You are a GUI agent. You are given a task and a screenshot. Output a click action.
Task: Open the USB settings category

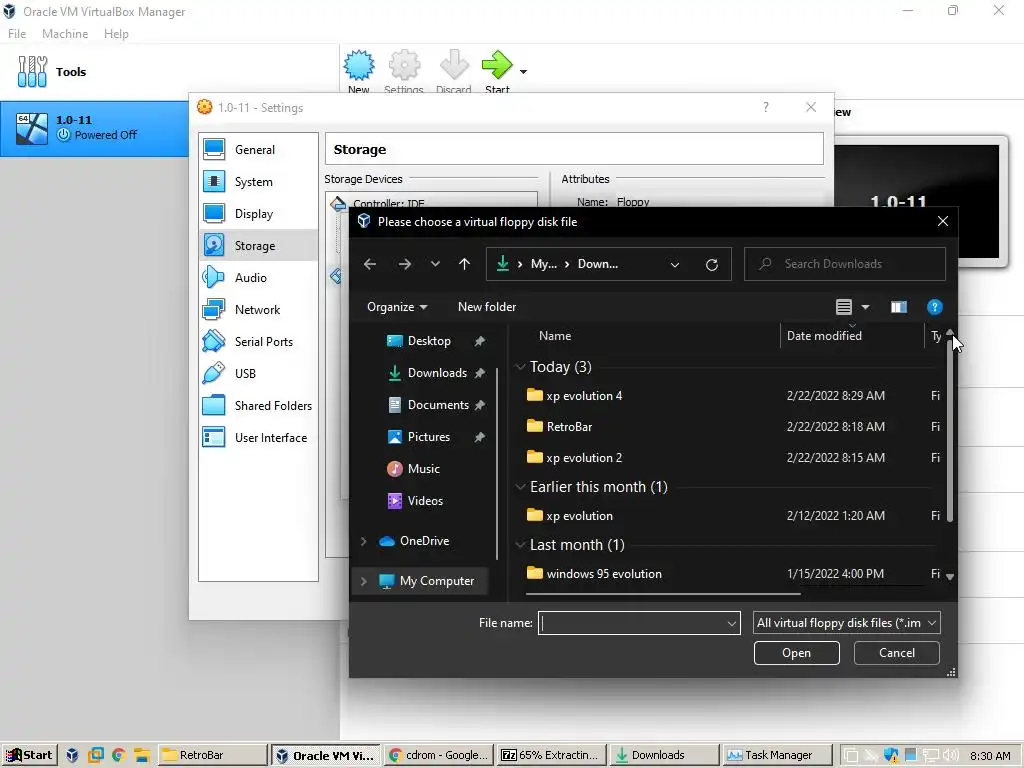tap(259, 374)
